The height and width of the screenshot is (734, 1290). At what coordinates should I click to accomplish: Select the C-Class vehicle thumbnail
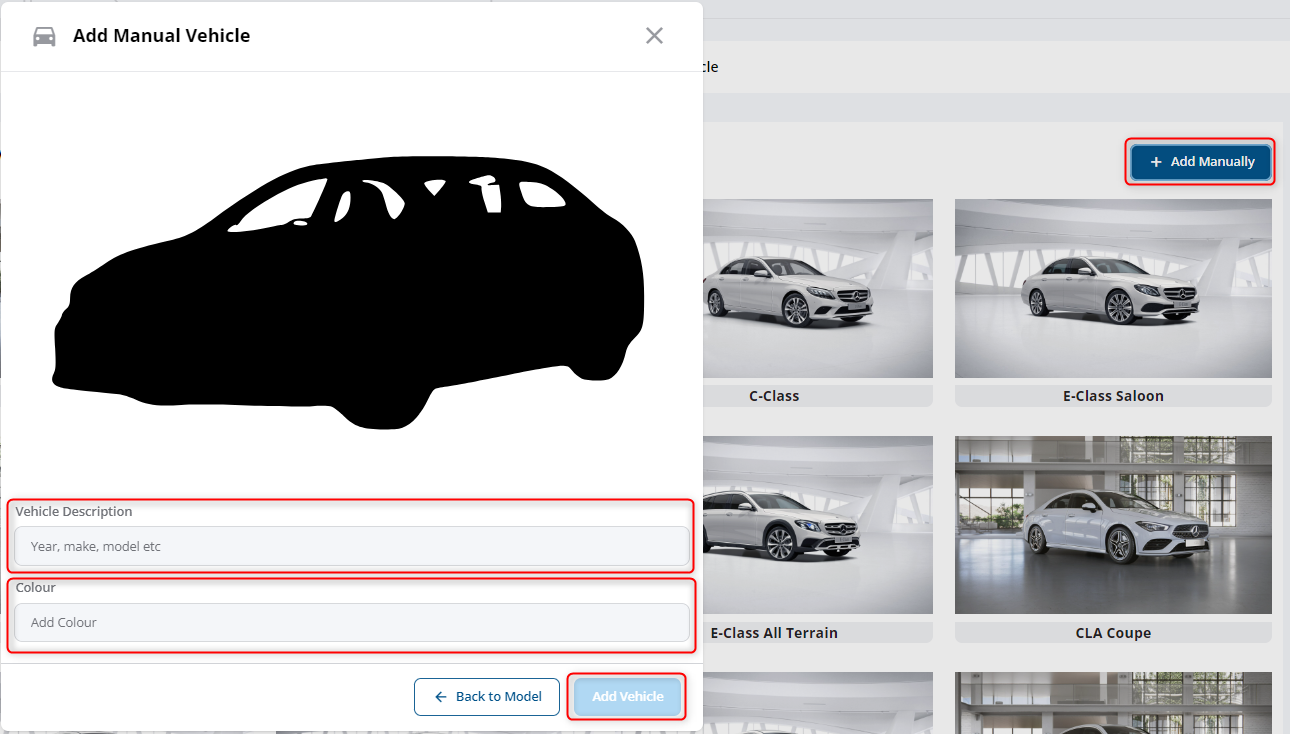(x=818, y=288)
